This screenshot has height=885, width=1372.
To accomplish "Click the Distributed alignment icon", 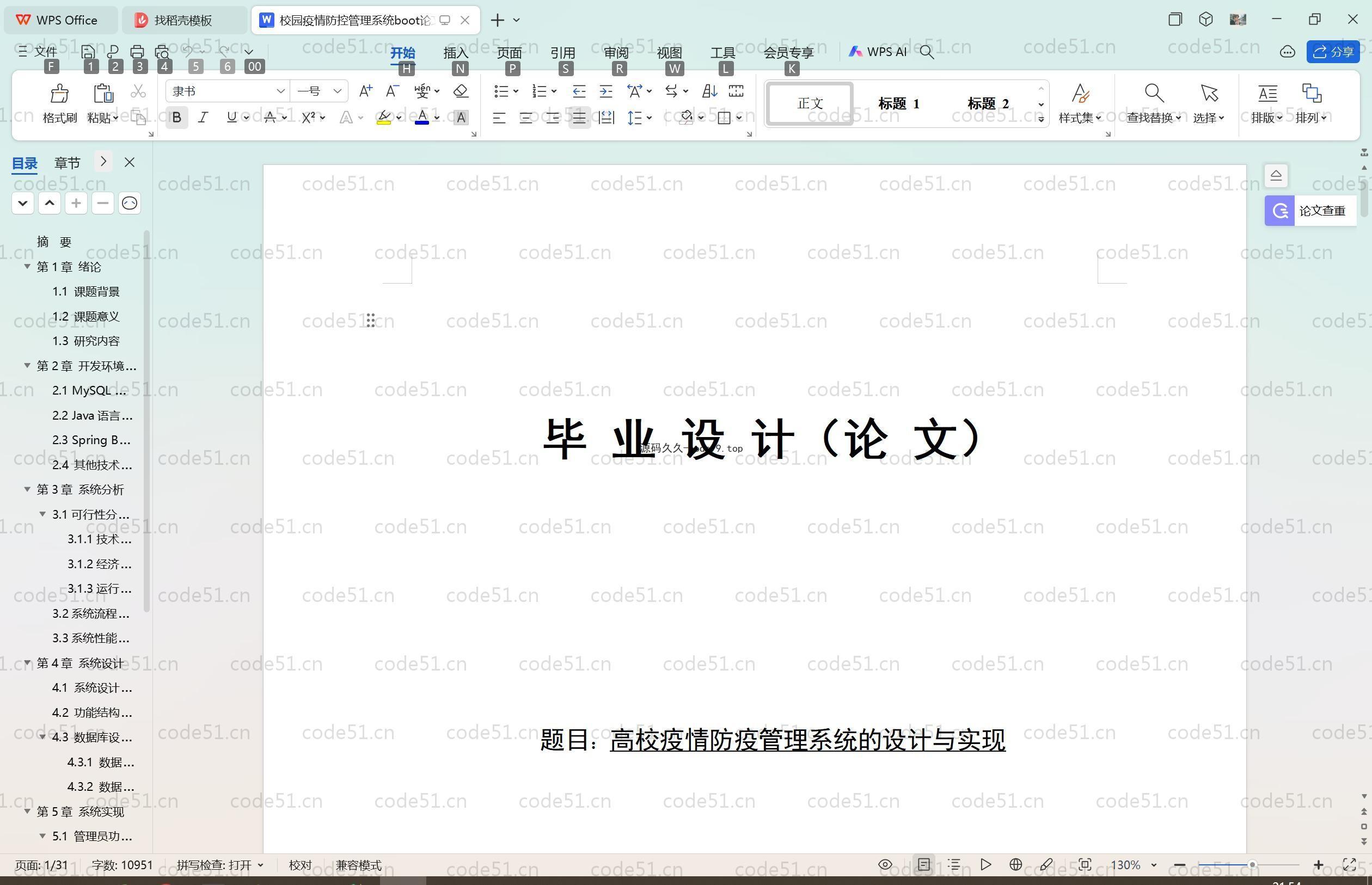I will [x=607, y=119].
